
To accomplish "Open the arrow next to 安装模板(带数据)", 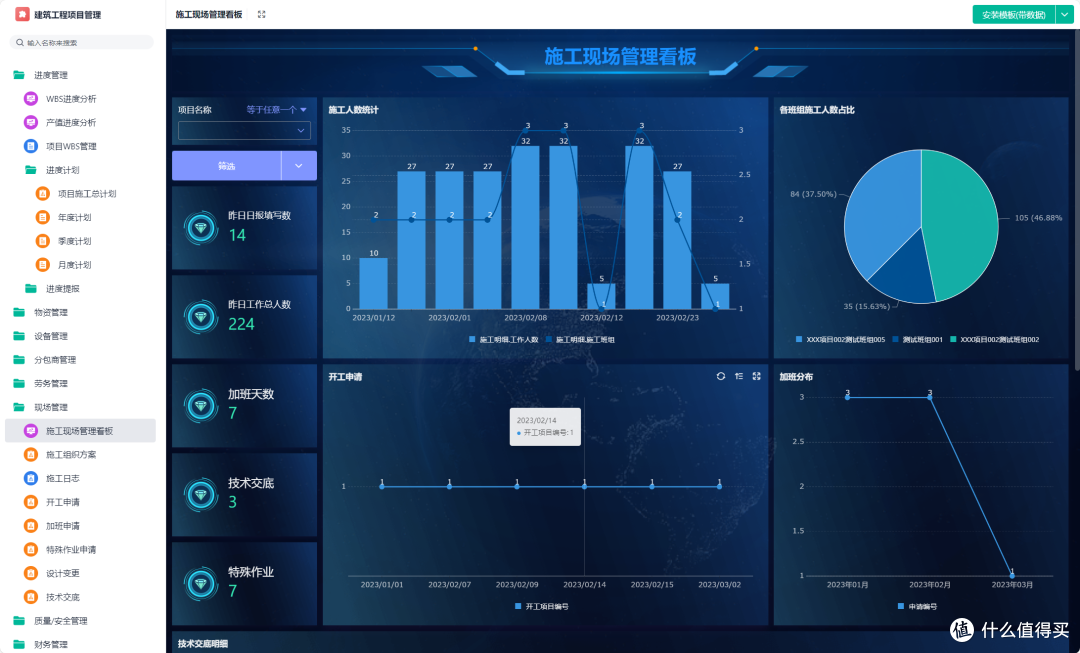I will click(1065, 14).
